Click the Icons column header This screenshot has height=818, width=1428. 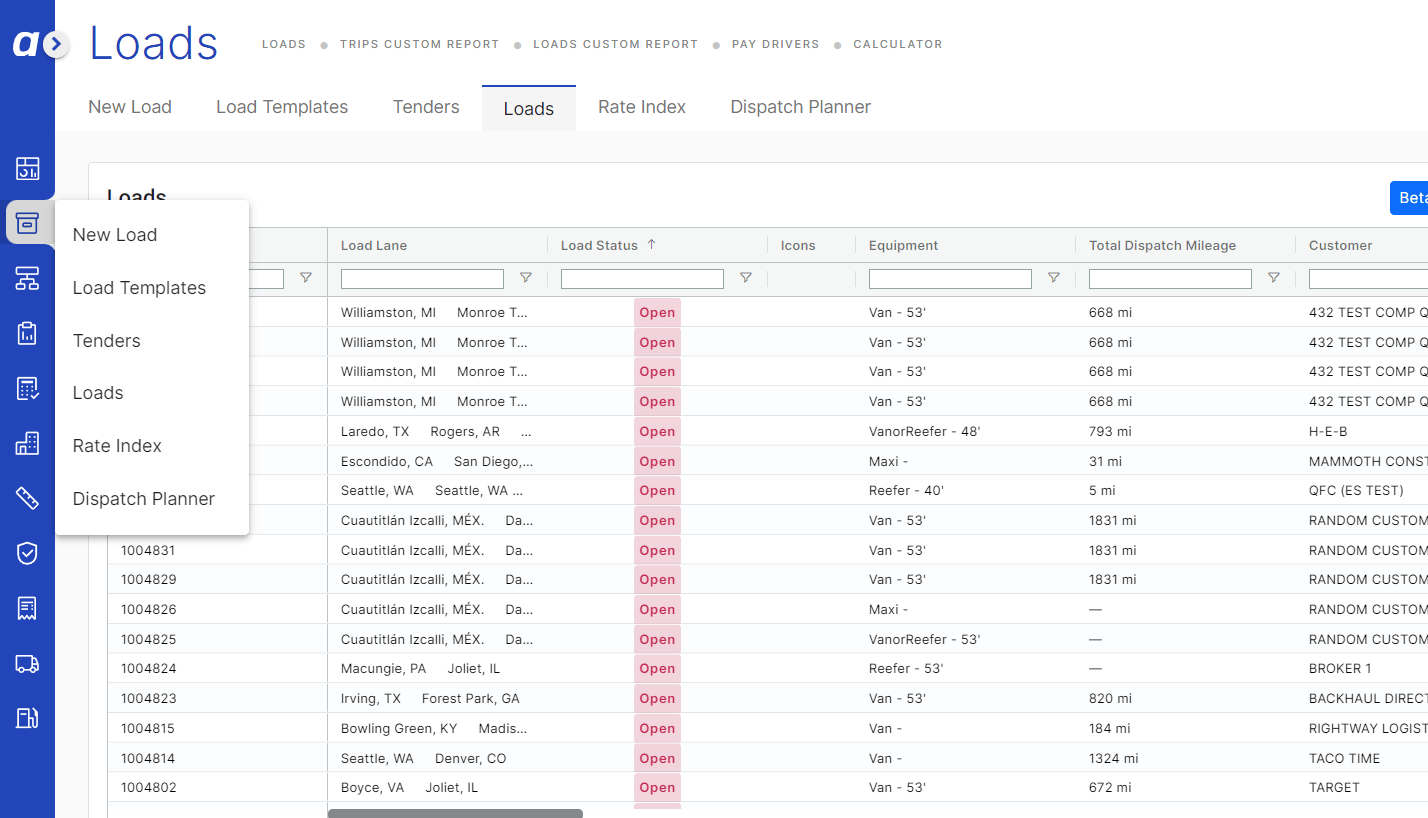click(798, 245)
